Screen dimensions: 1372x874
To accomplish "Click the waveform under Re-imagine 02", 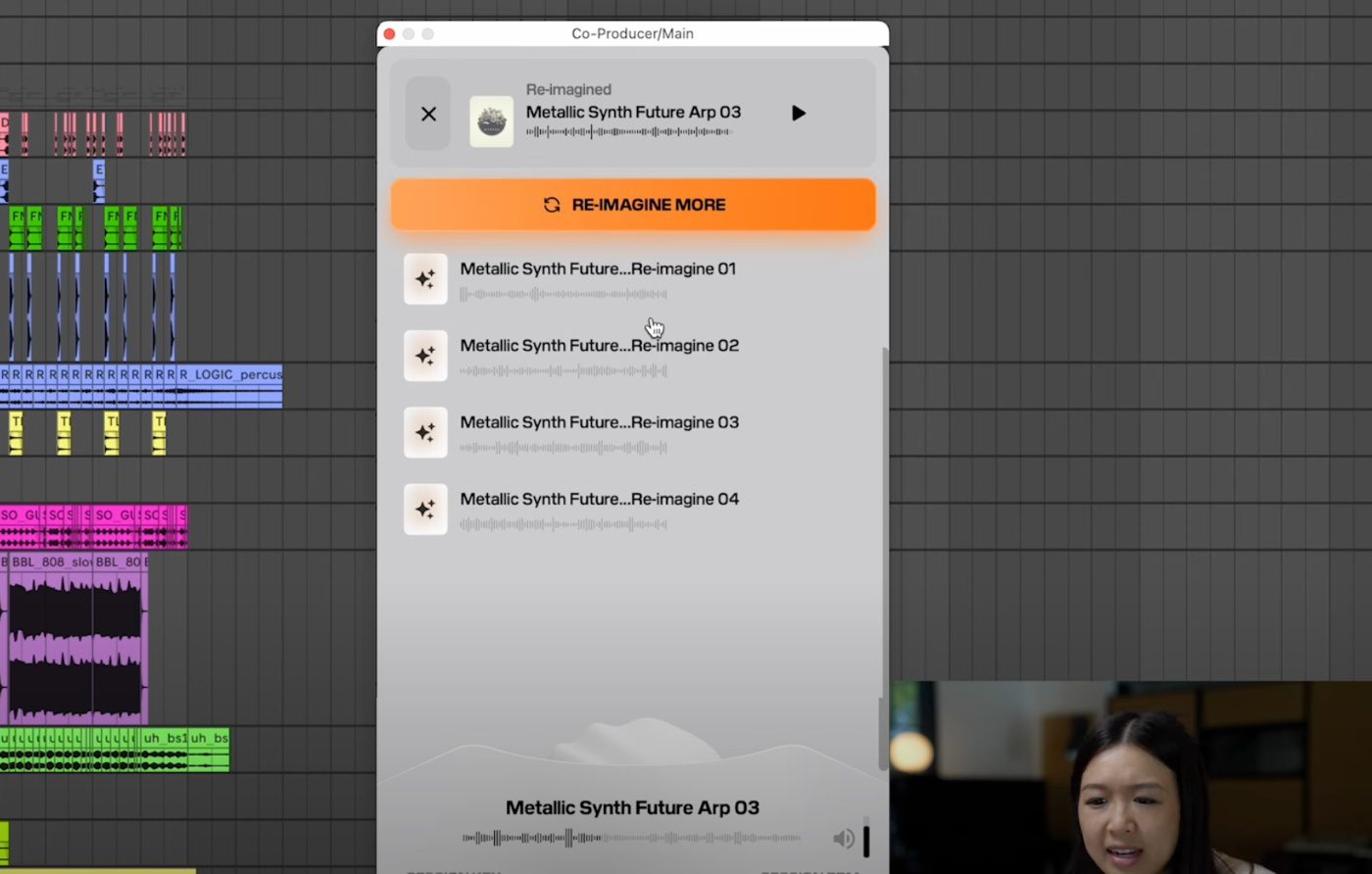I will tap(563, 371).
